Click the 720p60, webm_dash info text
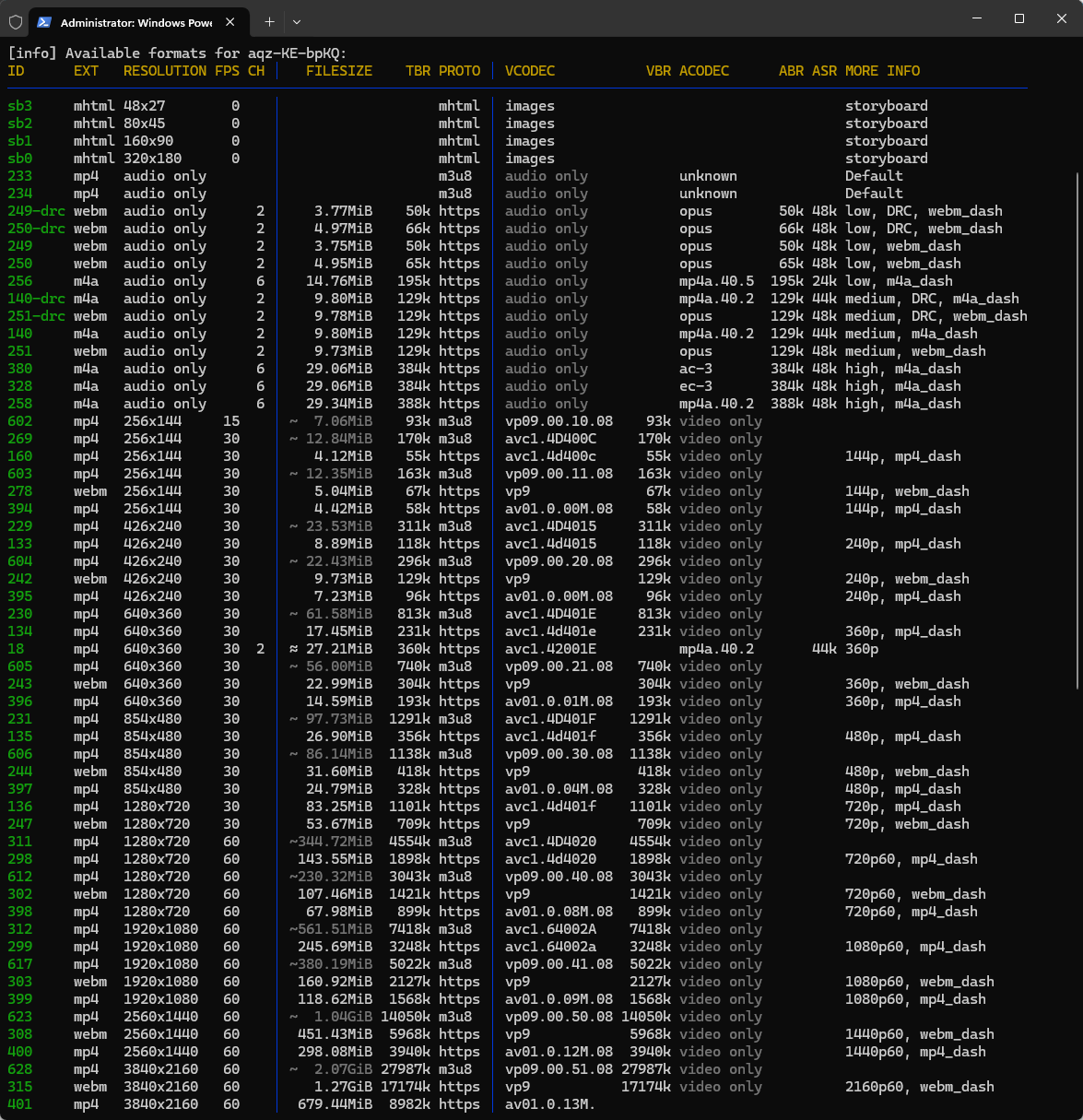Viewport: 1083px width, 1120px height. pyautogui.click(x=916, y=894)
